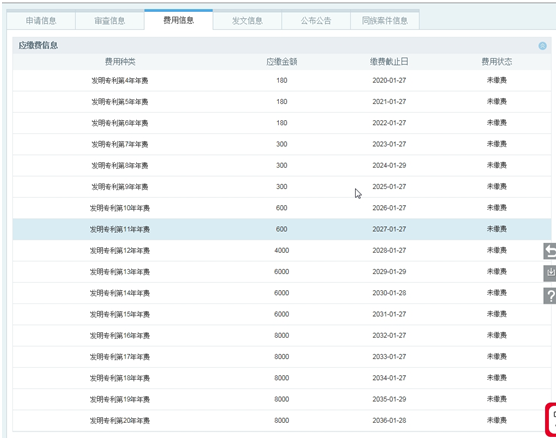This screenshot has height=440, width=558.
Task: Click the 费用种类 column header
Action: click(120, 62)
